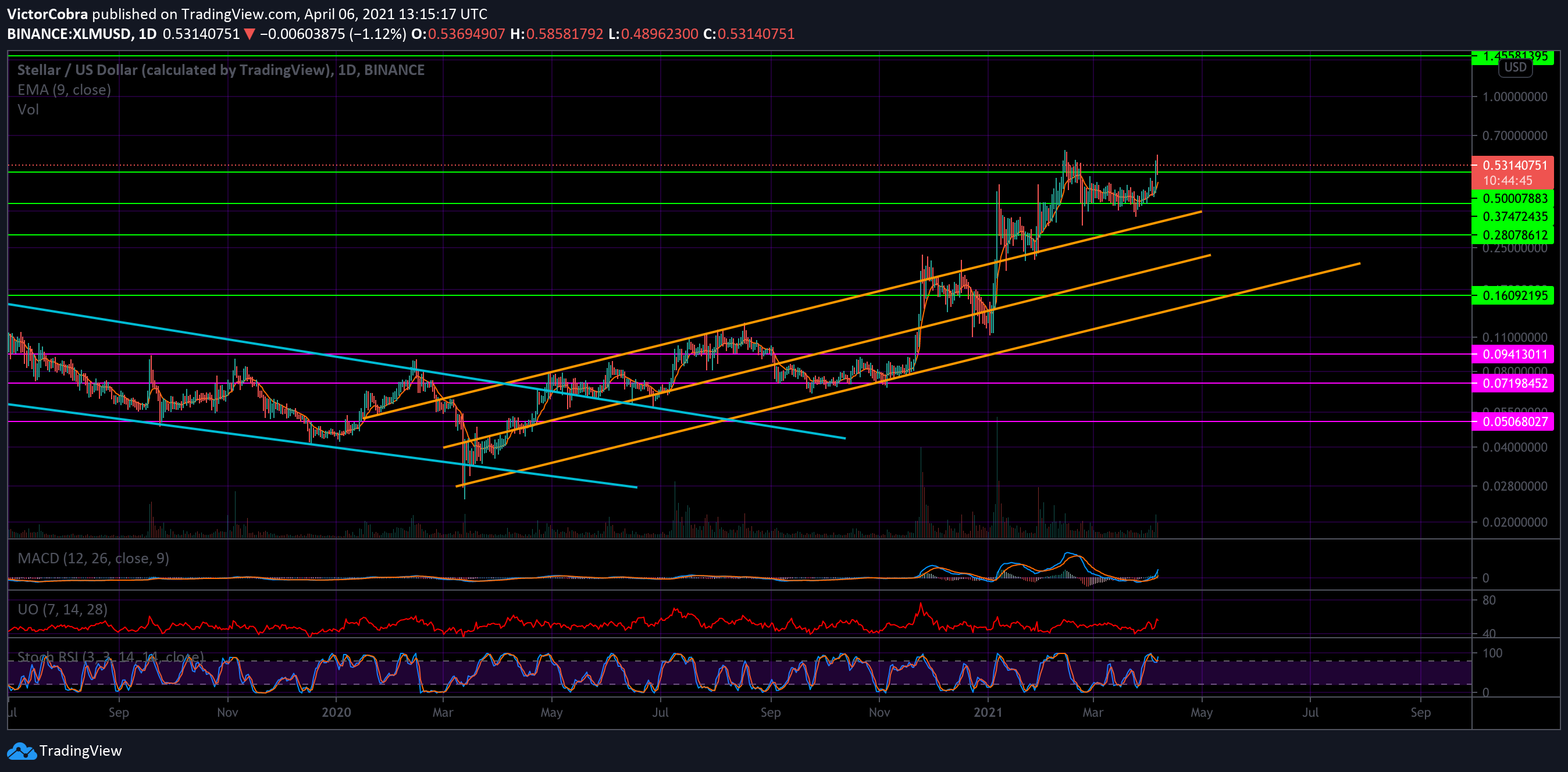Click the low price value L:0.48962300
Viewport: 1568px width, 772px height.
click(653, 34)
